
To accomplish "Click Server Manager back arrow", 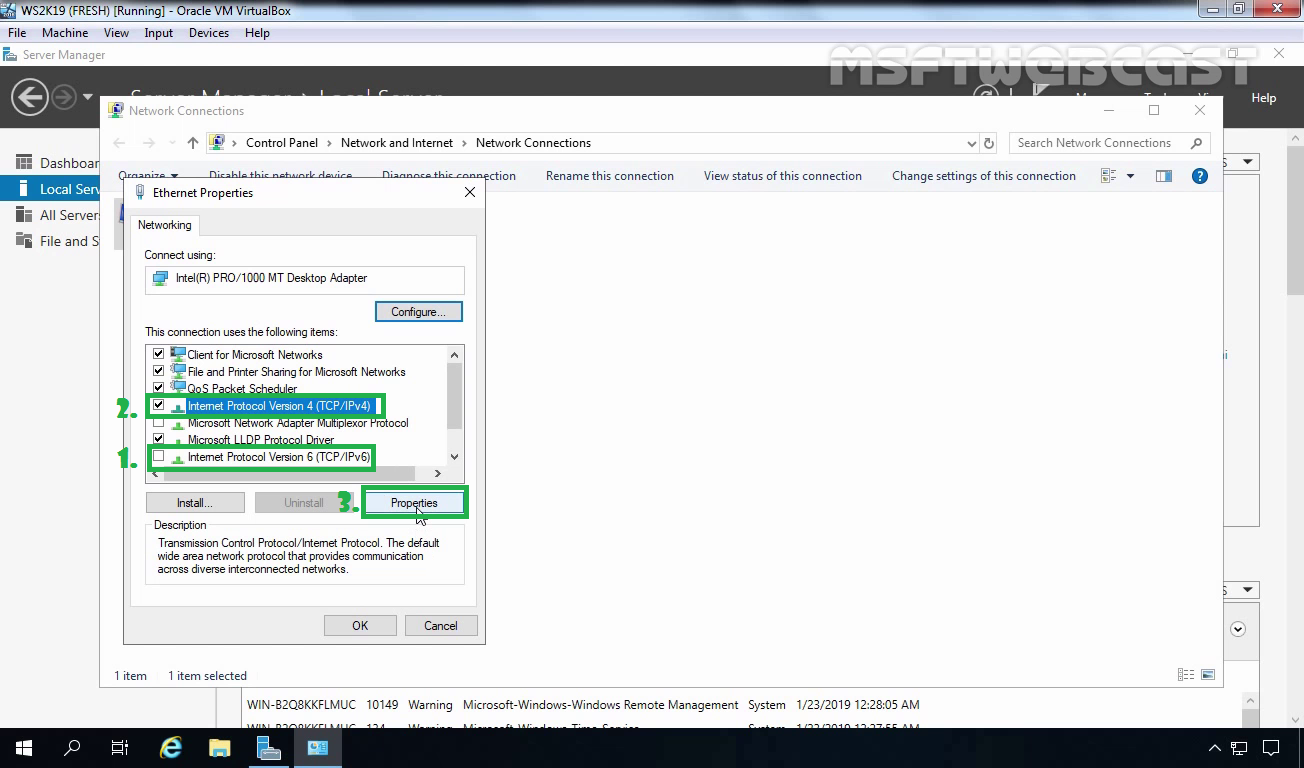I will coord(30,97).
